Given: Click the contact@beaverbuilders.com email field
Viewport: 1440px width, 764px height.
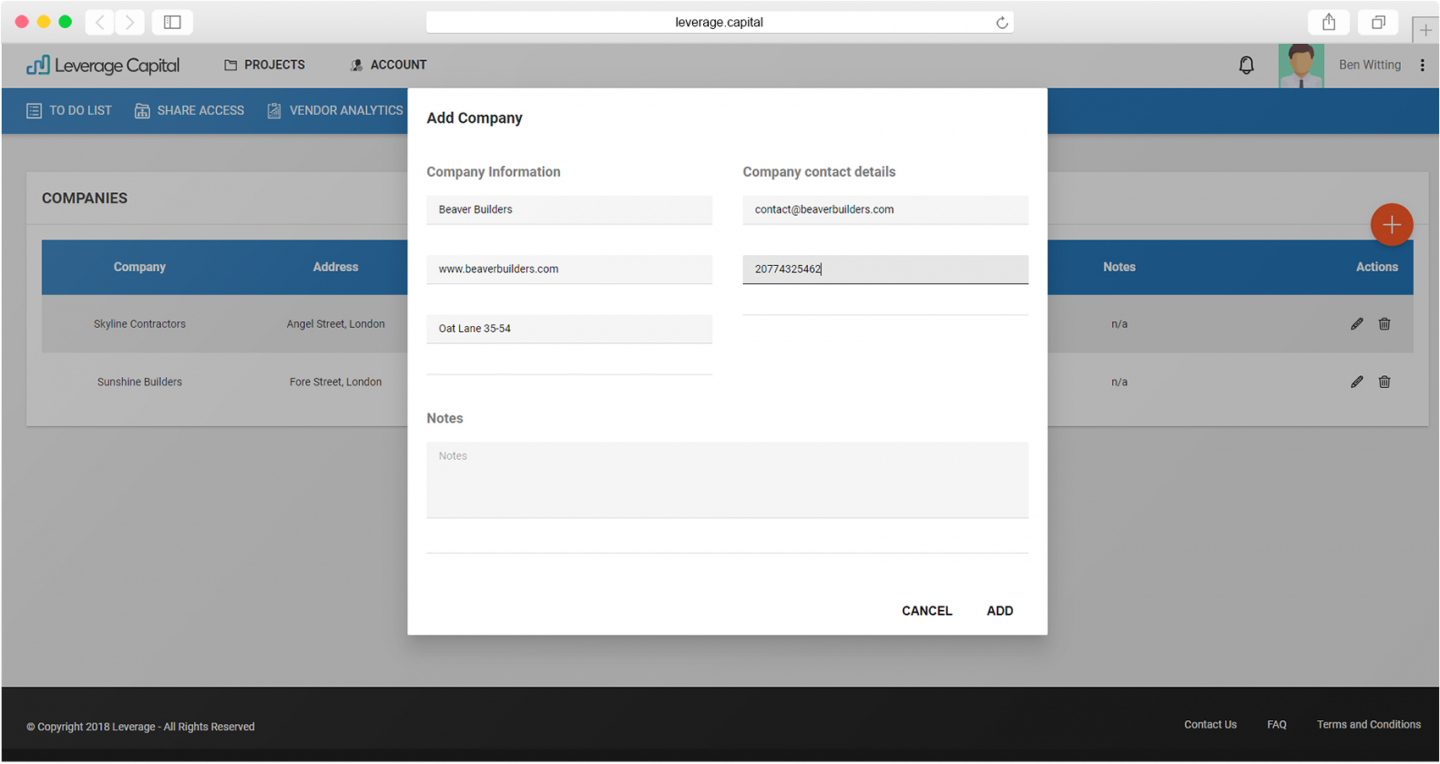Looking at the screenshot, I should pos(885,210).
